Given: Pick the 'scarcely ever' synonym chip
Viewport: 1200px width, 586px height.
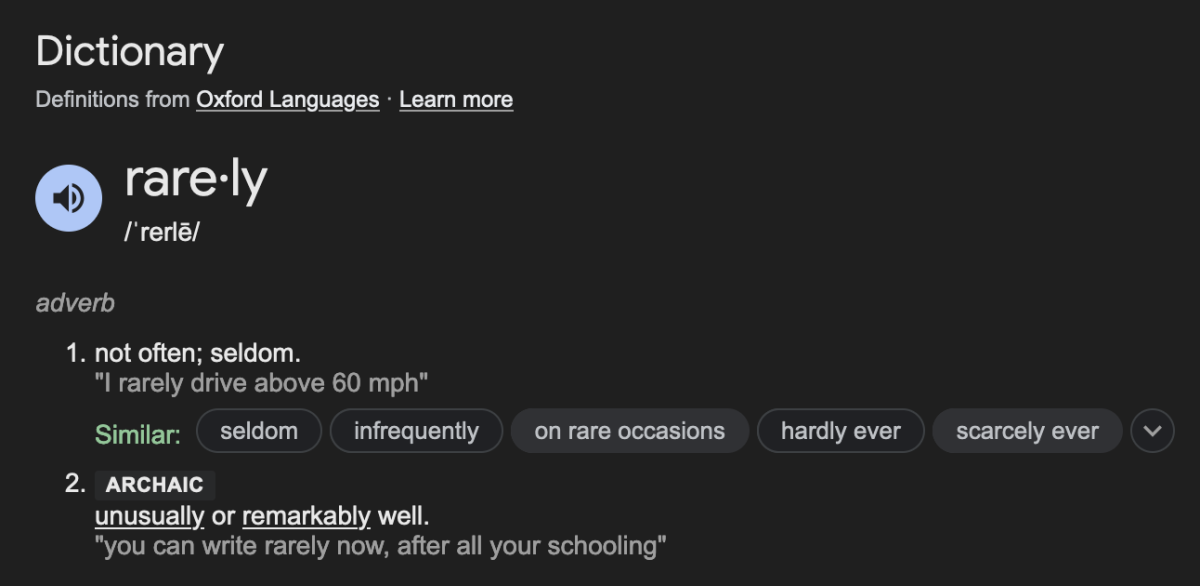Looking at the screenshot, I should pyautogui.click(x=1027, y=431).
